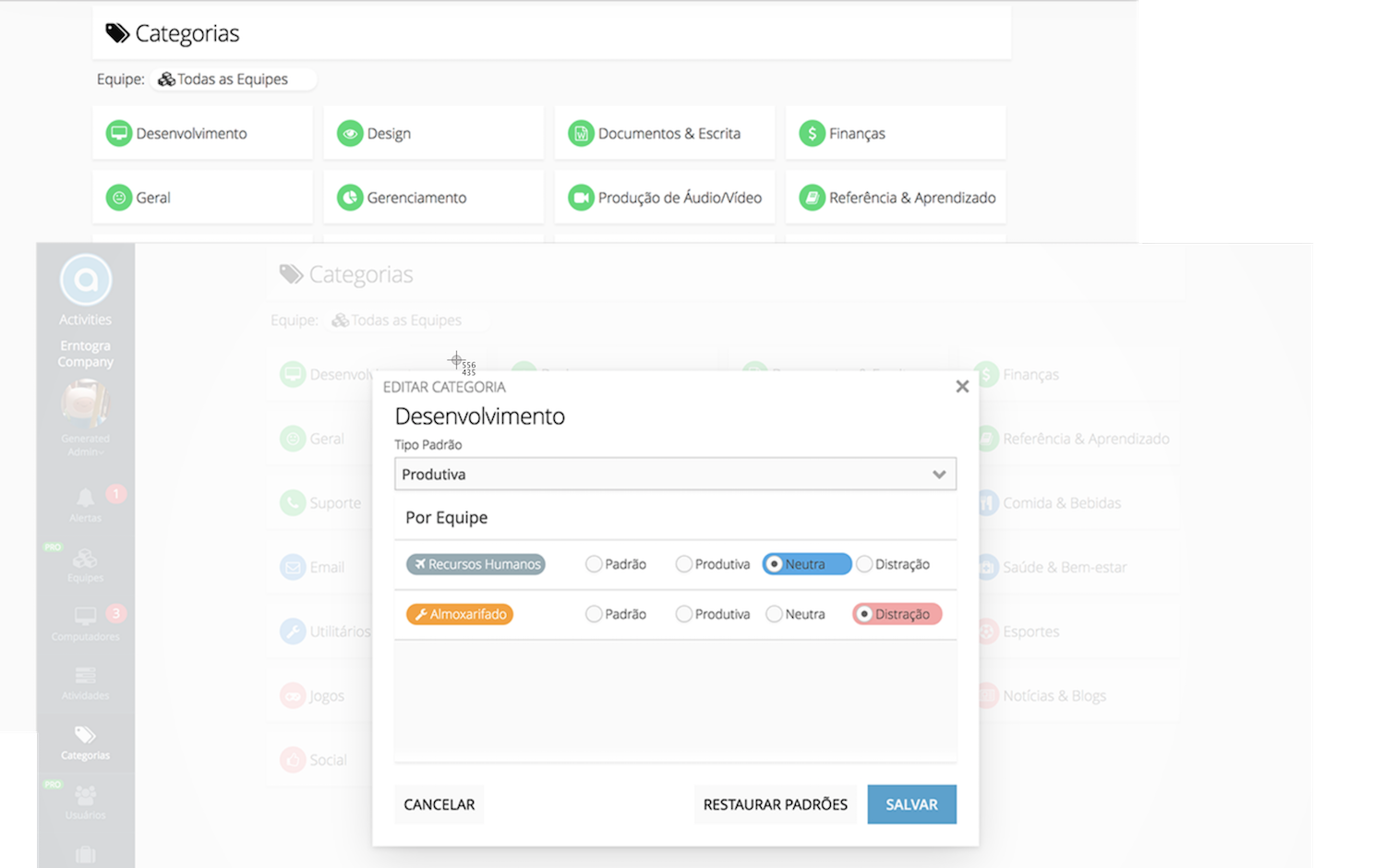
Task: Select Distração for Recursos Humanos team
Action: [x=864, y=563]
